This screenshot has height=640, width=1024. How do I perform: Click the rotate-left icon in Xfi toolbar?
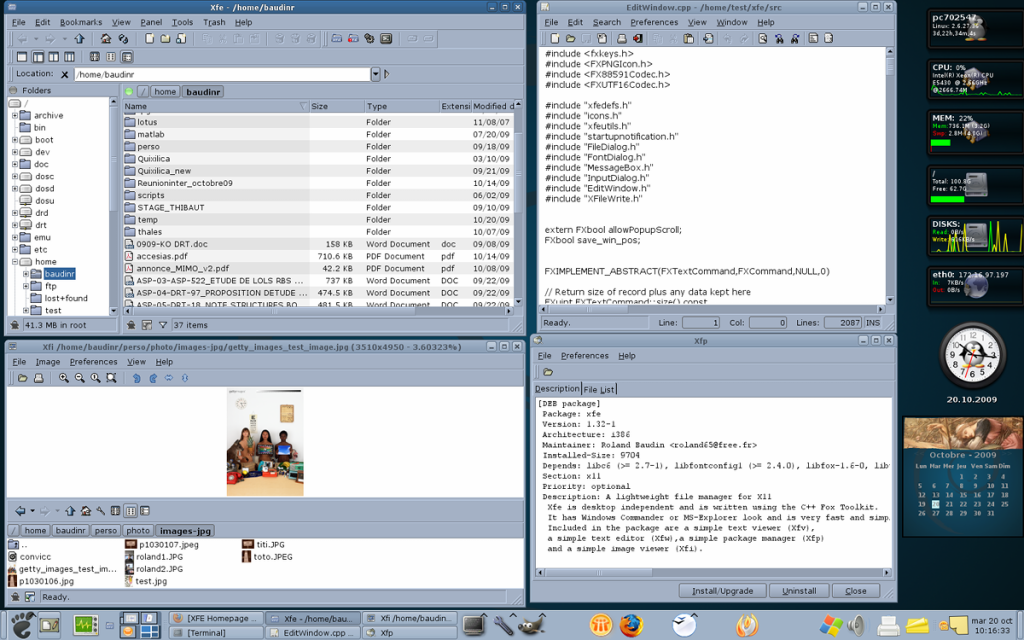pyautogui.click(x=136, y=378)
